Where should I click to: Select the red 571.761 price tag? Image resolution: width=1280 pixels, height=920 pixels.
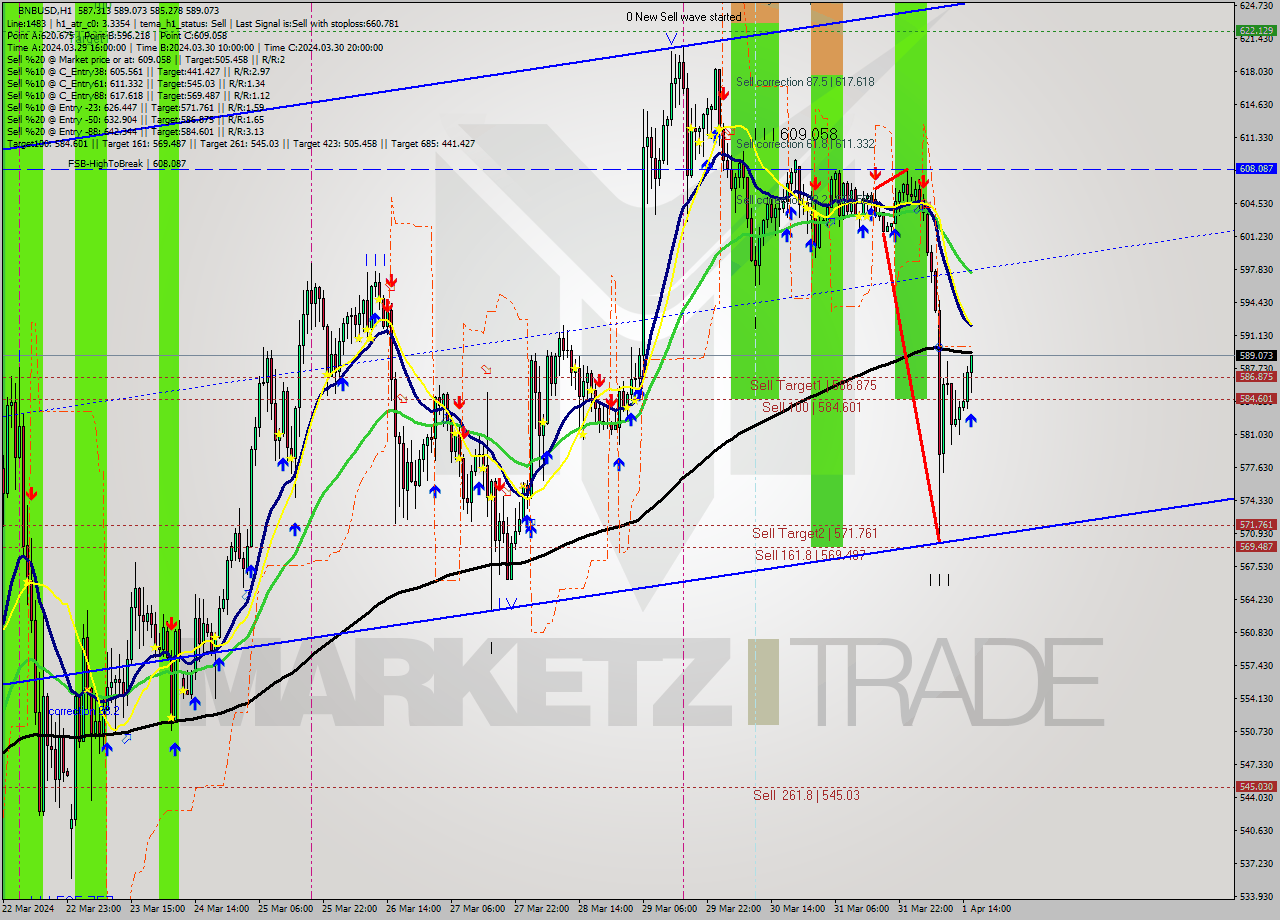tap(1256, 525)
